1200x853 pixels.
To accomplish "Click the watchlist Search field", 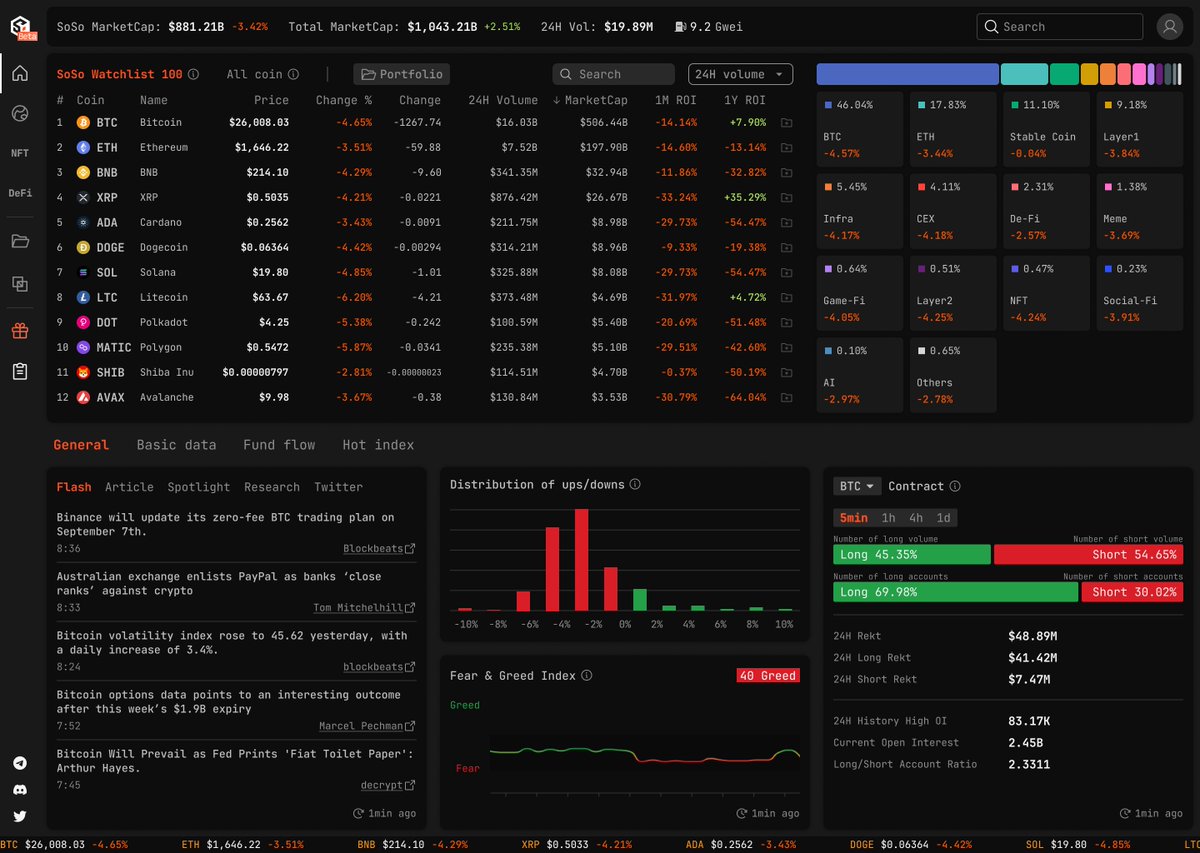I will pyautogui.click(x=613, y=74).
